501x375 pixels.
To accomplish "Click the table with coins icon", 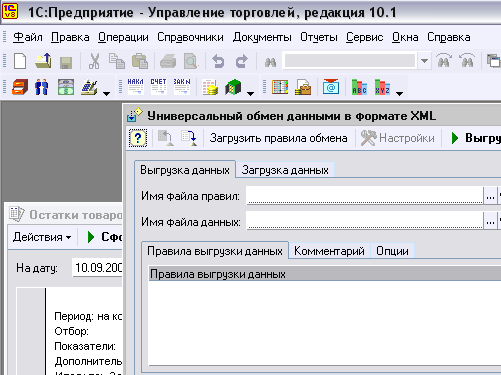I will click(x=210, y=87).
